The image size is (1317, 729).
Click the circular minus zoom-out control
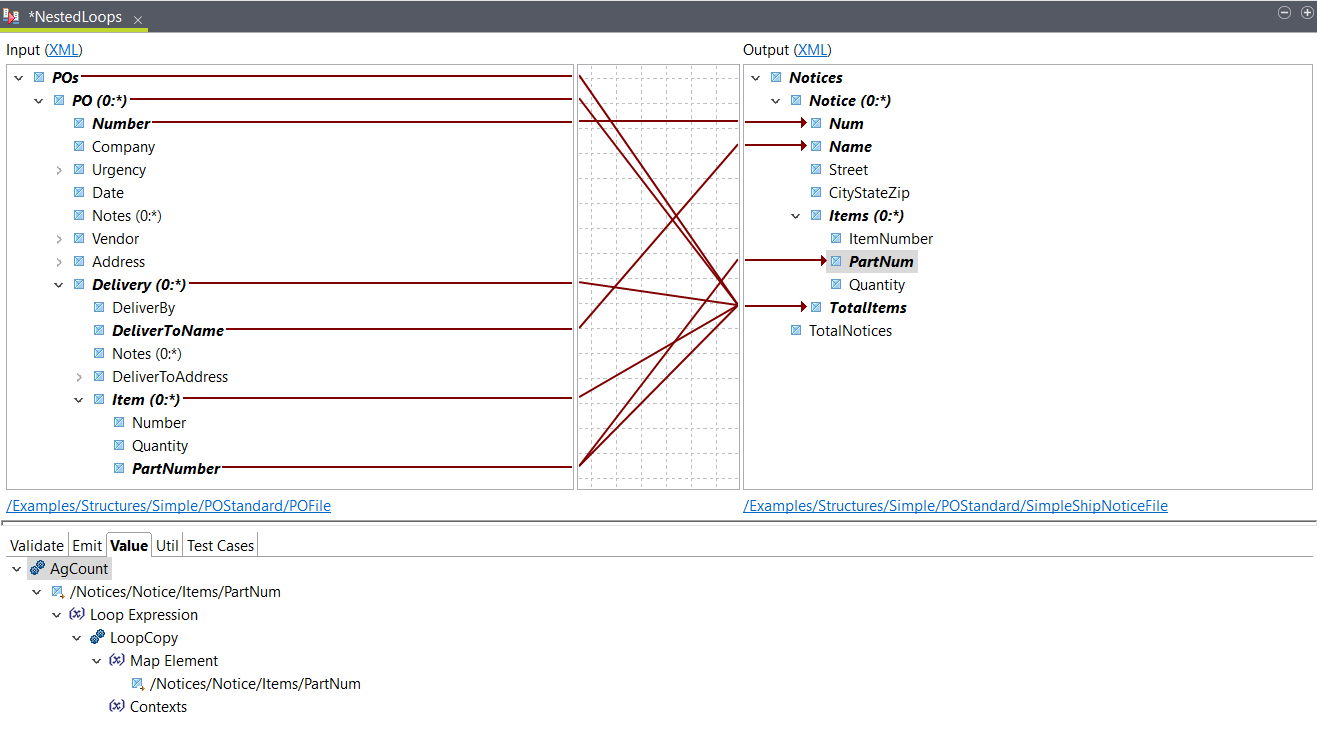pos(1284,12)
